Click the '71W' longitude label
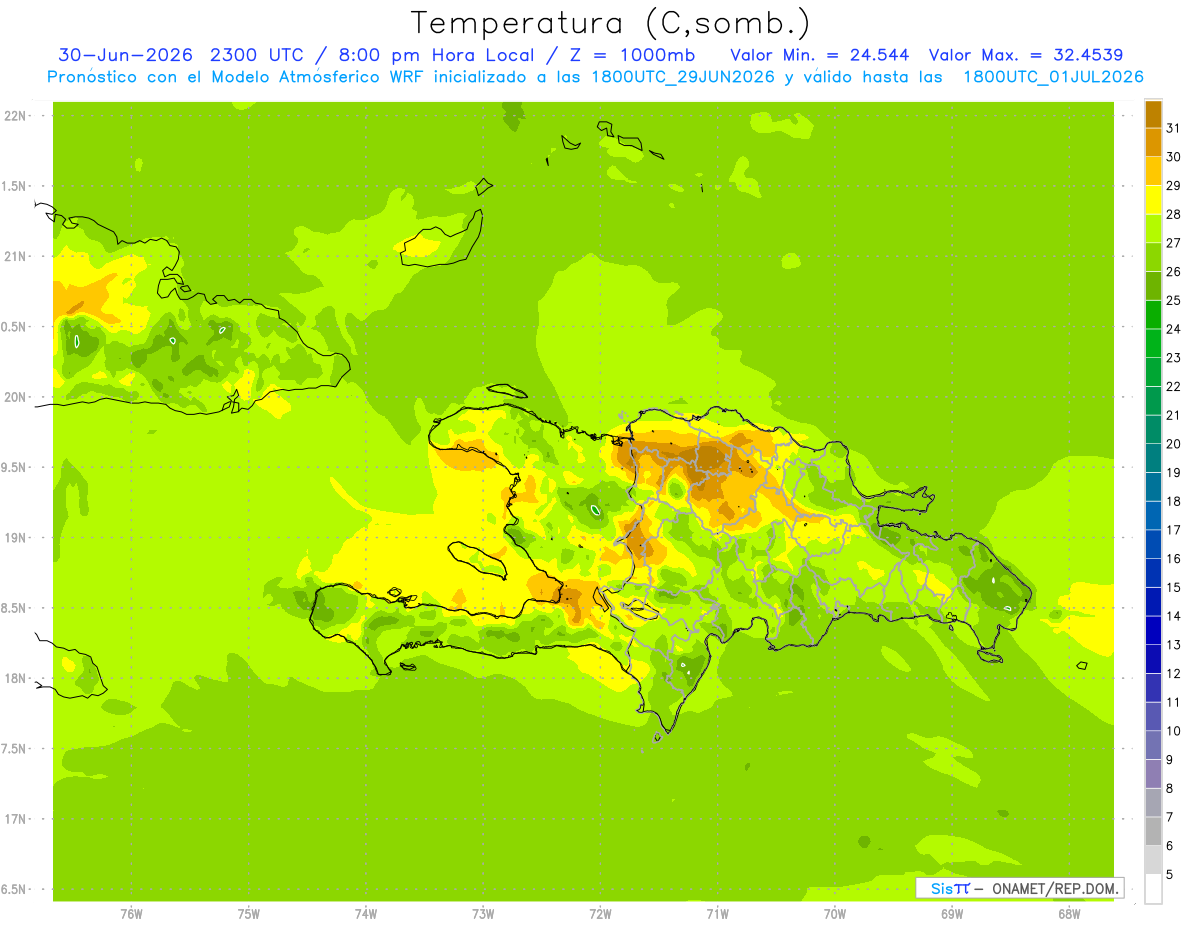Image resolution: width=1200 pixels, height=927 pixels. 717,914
